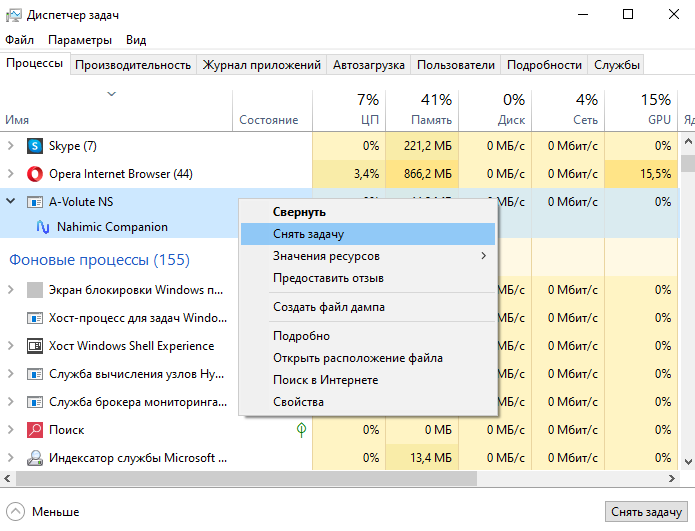The image size is (695, 531).
Task: Choose Предоставить отзыв menu entry
Action: (x=368, y=278)
